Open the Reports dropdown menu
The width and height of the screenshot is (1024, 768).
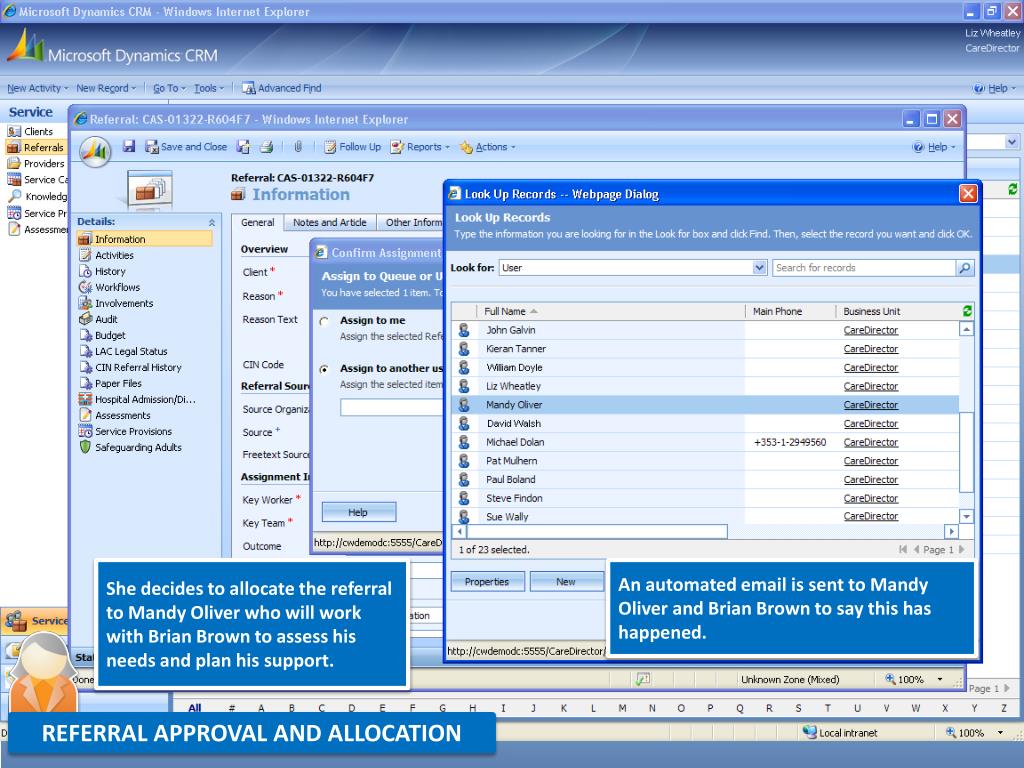[421, 147]
